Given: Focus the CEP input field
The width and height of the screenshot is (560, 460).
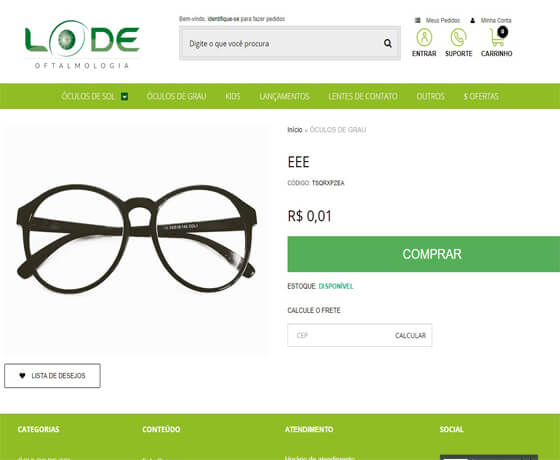Looking at the screenshot, I should [339, 335].
